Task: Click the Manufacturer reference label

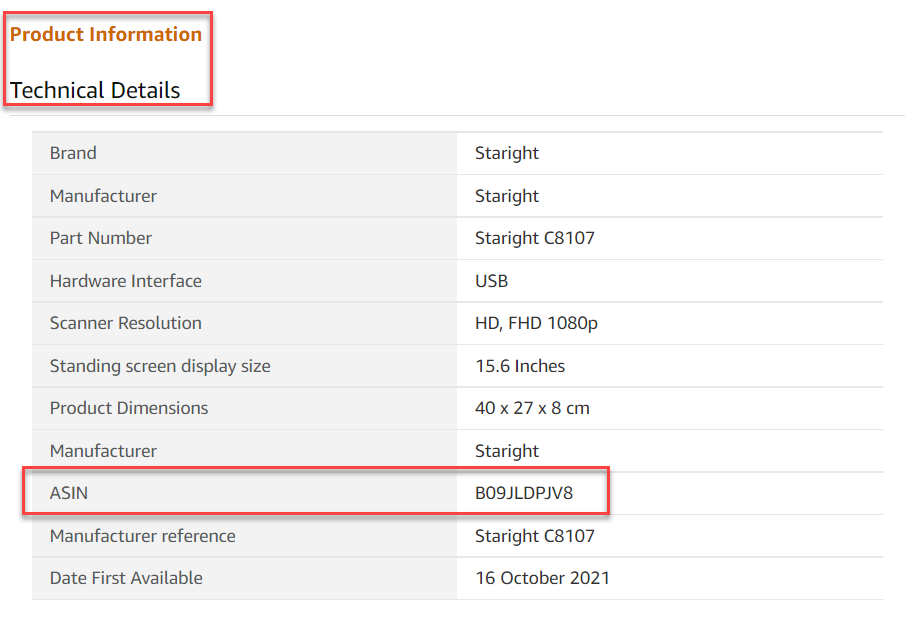Action: pyautogui.click(x=143, y=536)
